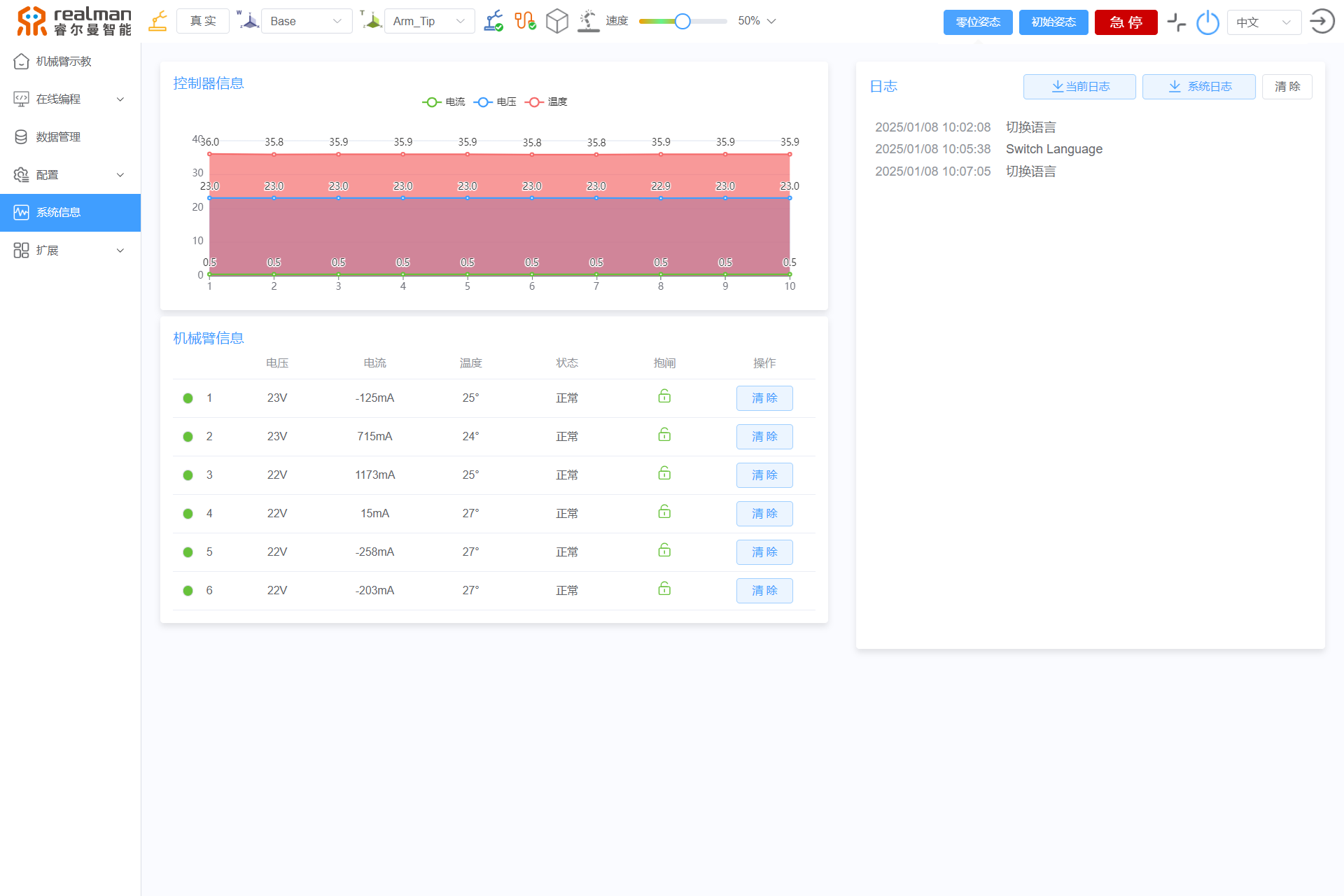Click the blue arm connection status icon
This screenshot has height=896, width=1344.
point(493,21)
